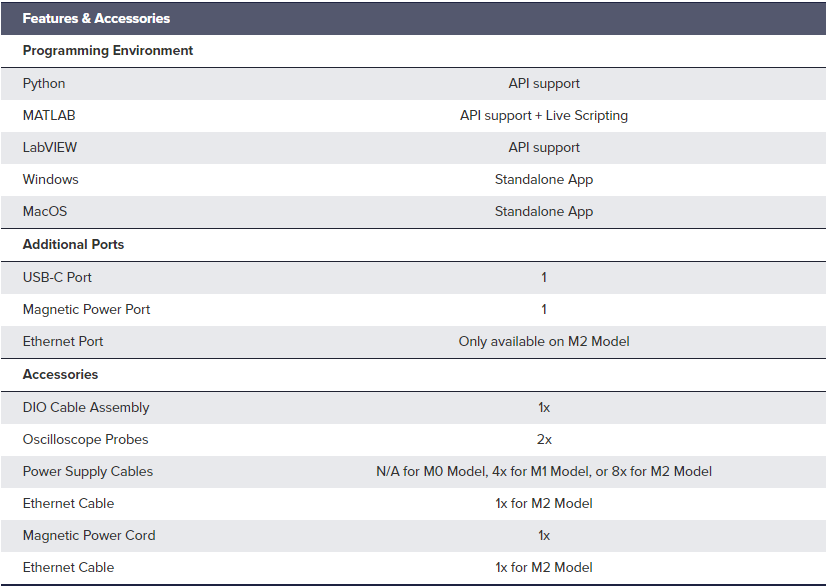Click the N/A for M0 Model cell
The image size is (829, 587).
(544, 472)
